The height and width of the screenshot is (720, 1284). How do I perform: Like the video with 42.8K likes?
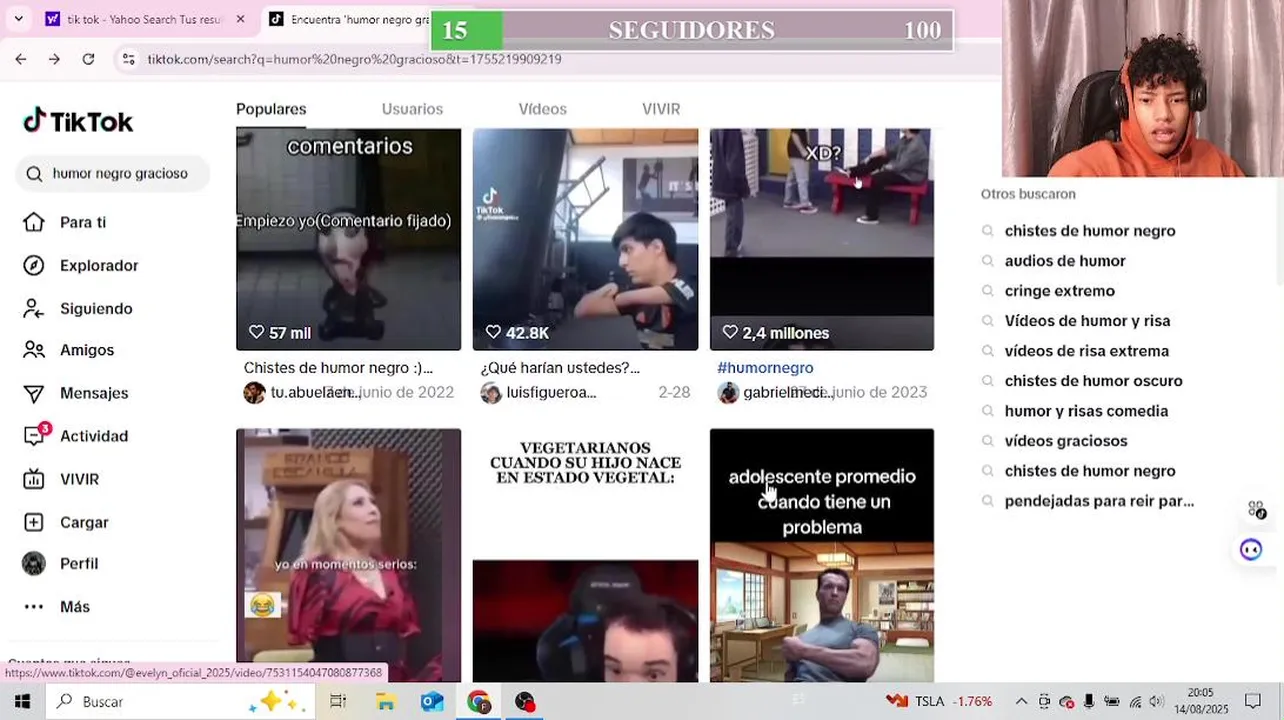493,332
